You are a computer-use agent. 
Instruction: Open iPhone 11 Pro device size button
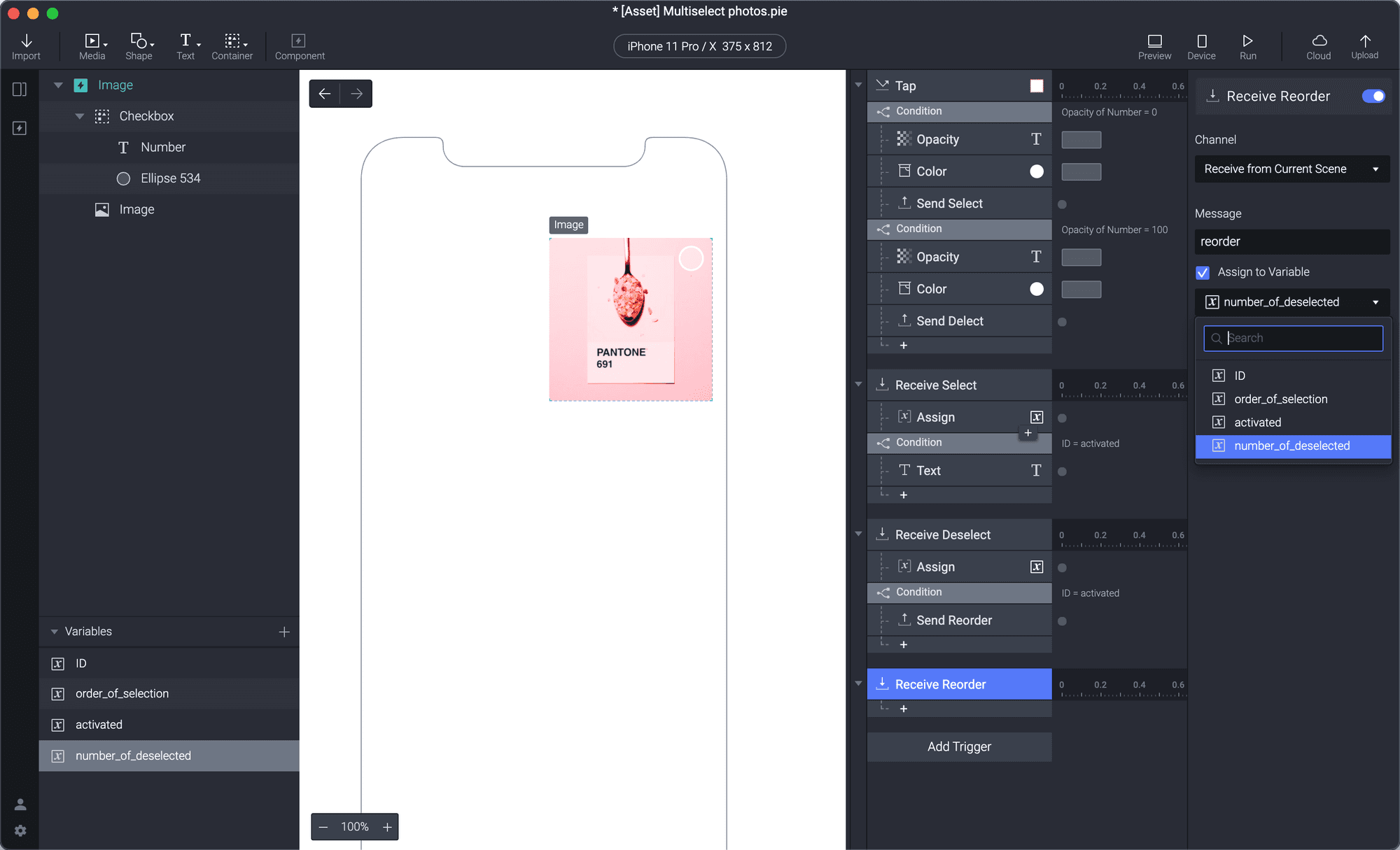point(699,46)
